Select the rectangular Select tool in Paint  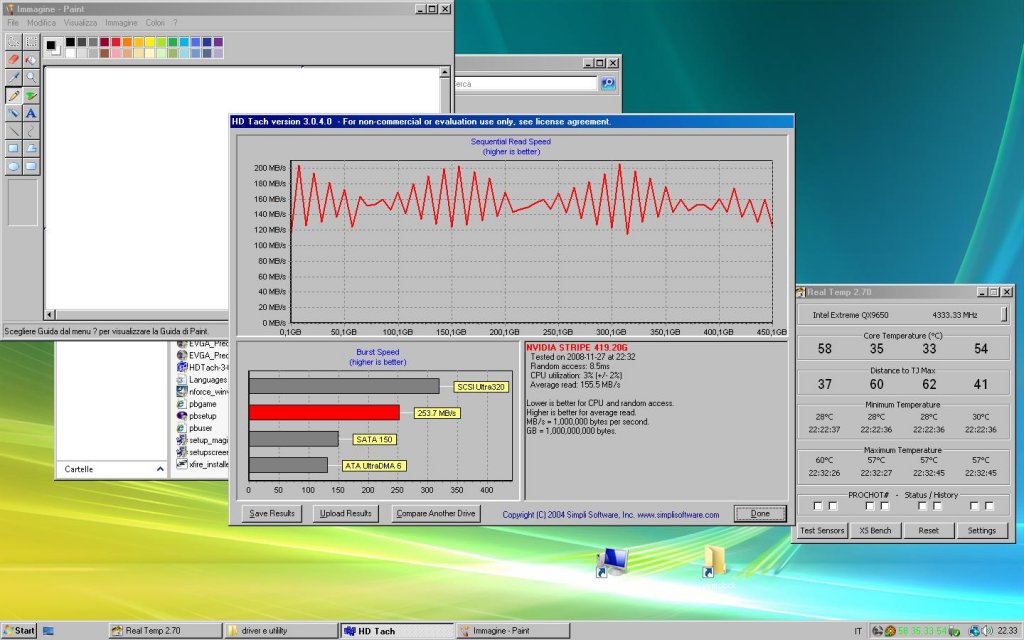31,42
